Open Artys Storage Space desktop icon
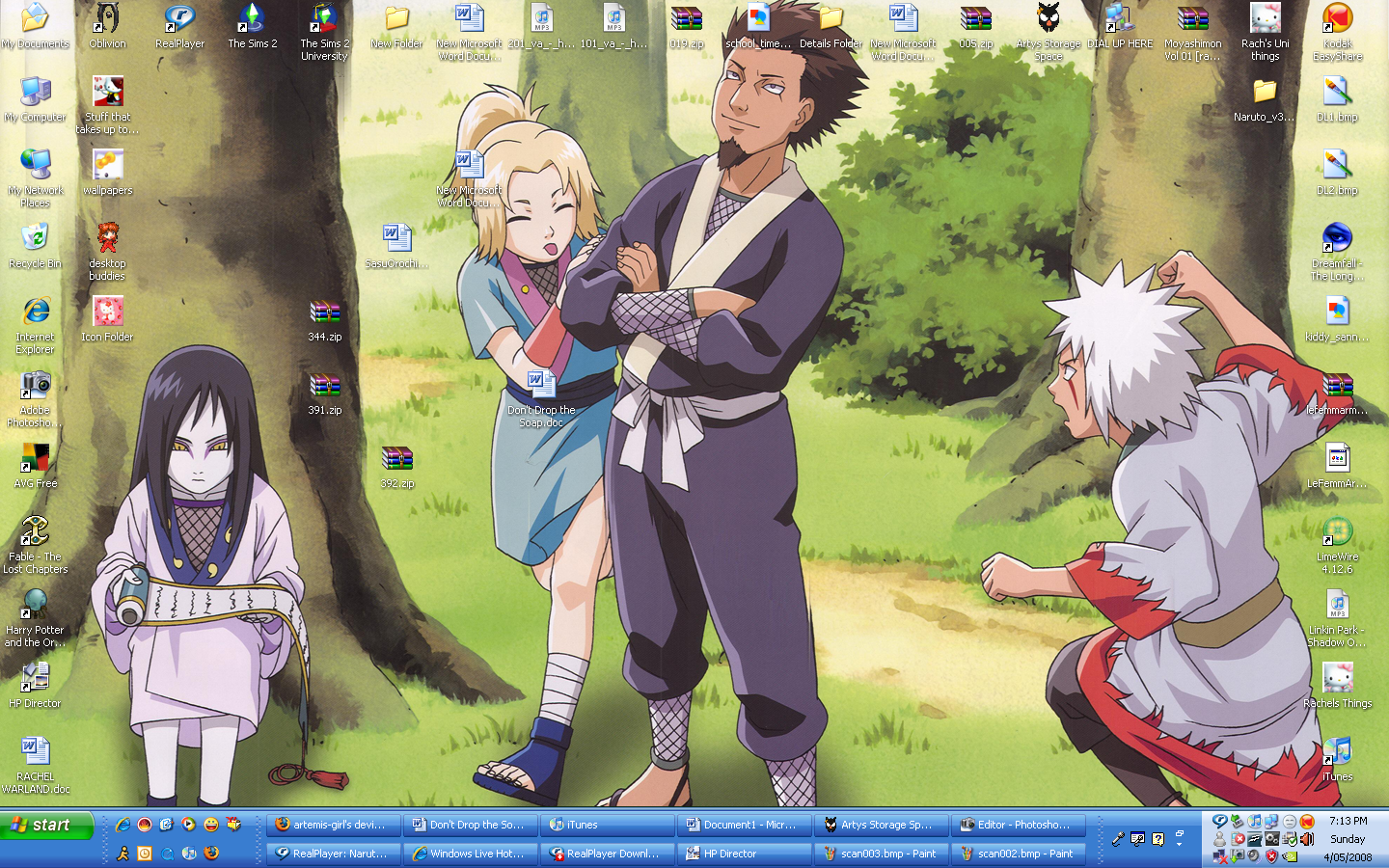The image size is (1389, 868). (1049, 32)
